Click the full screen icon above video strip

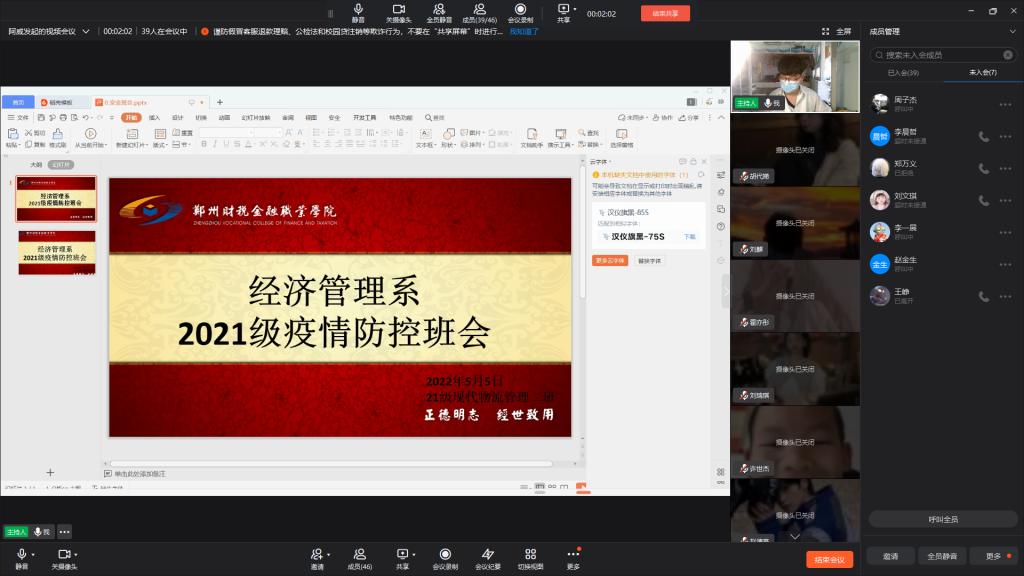(x=825, y=31)
